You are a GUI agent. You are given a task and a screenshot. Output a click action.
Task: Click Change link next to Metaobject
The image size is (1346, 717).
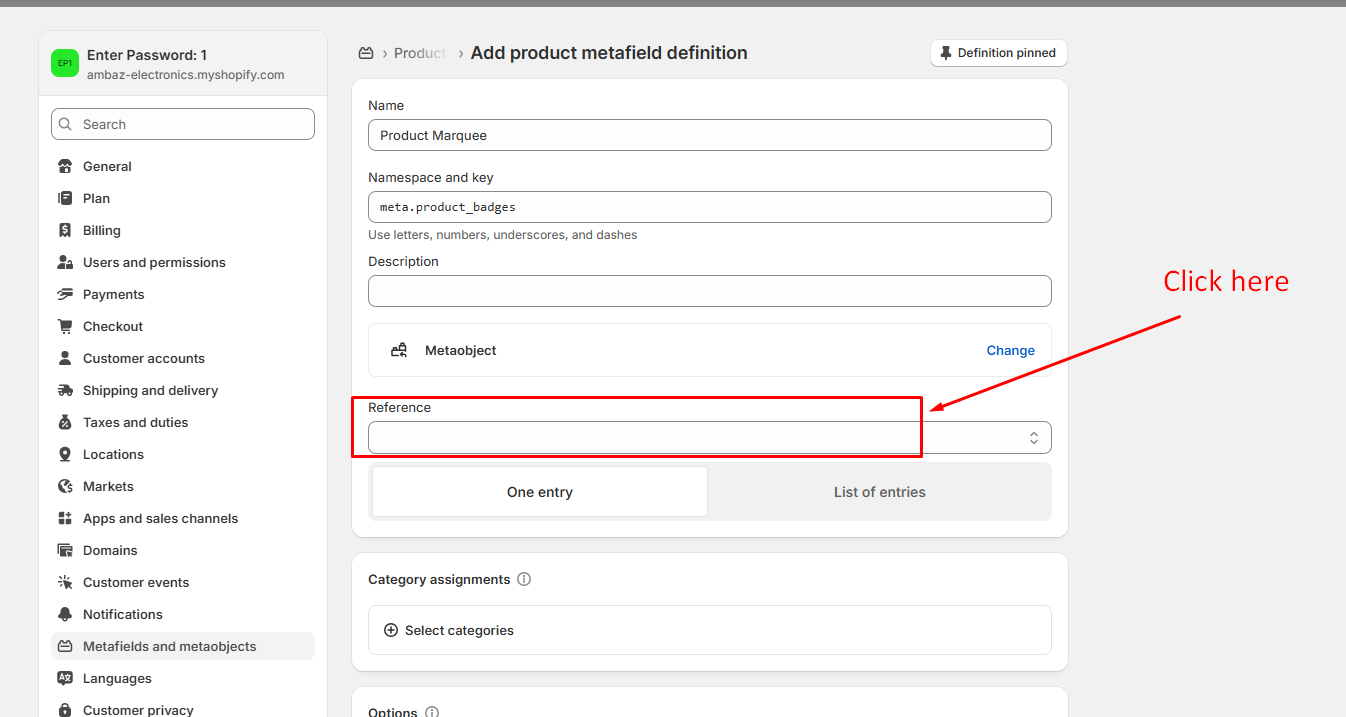pyautogui.click(x=1010, y=351)
